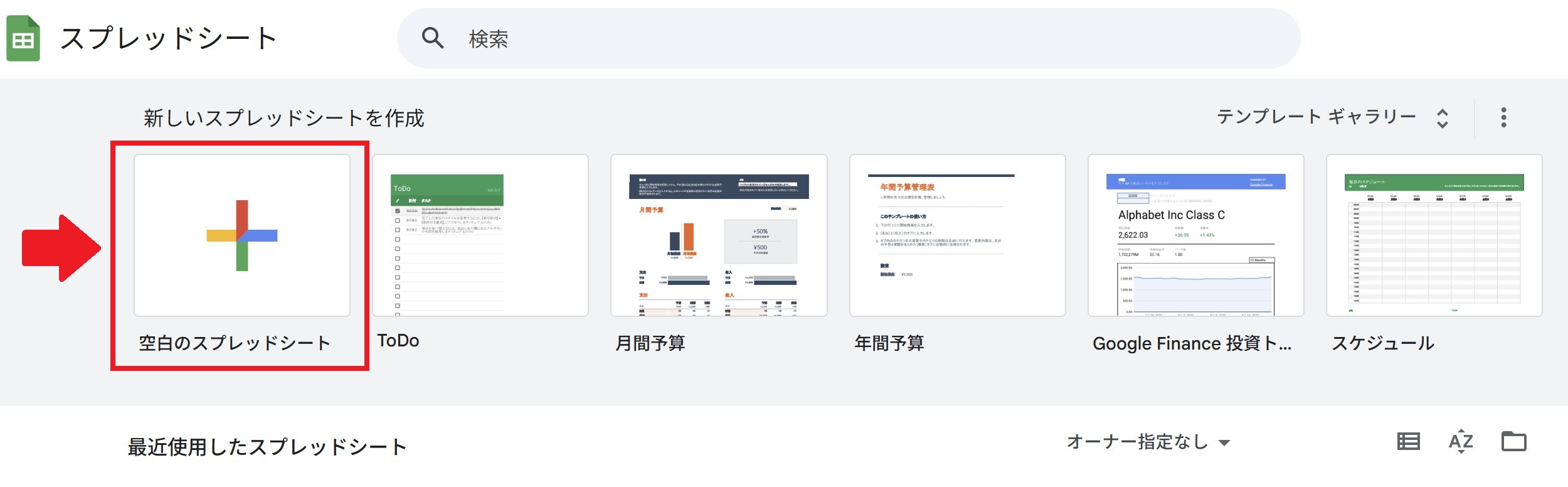Click the 月間予算 template name label
Screen dimensions: 1568x487
tap(650, 343)
